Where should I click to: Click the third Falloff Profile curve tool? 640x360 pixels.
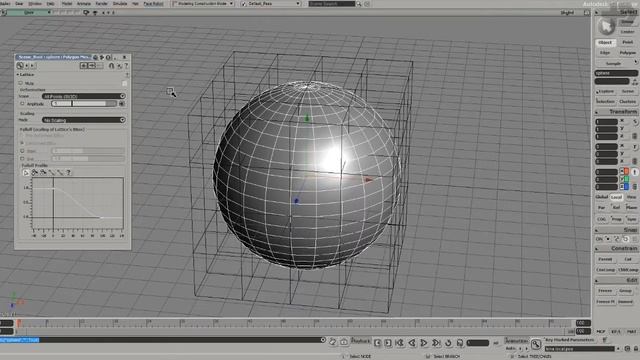pyautogui.click(x=43, y=173)
